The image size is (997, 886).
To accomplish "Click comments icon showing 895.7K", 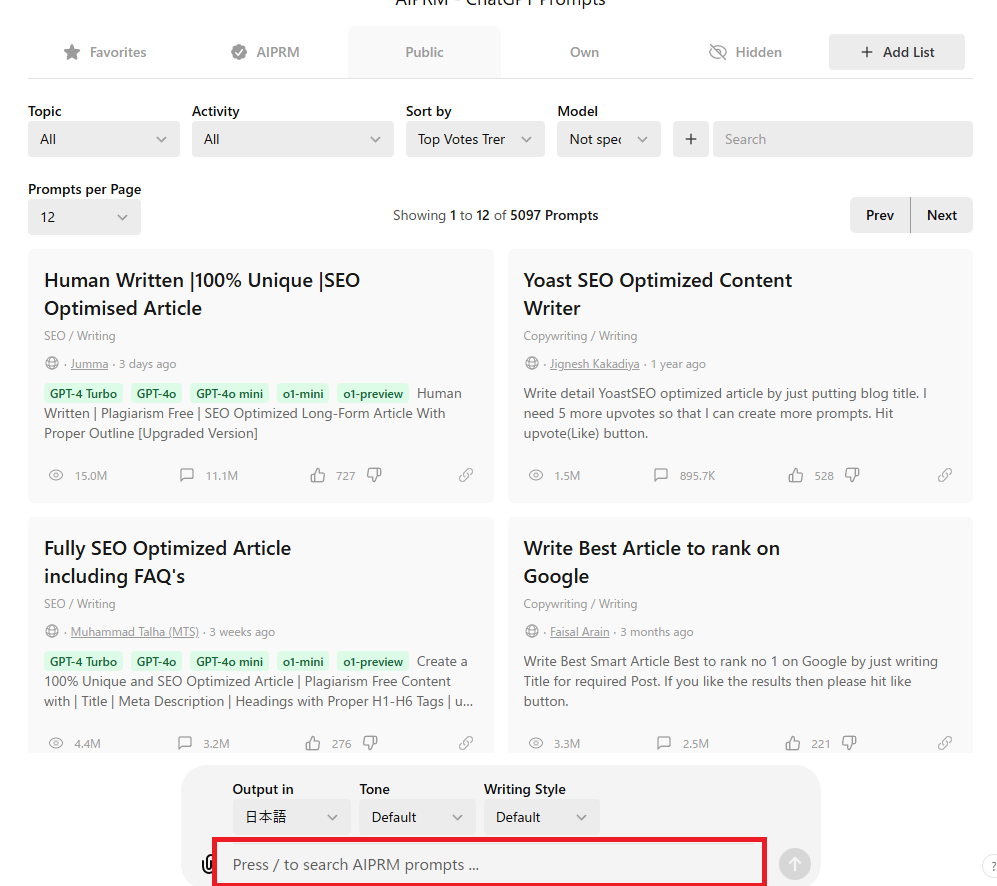I will point(661,475).
